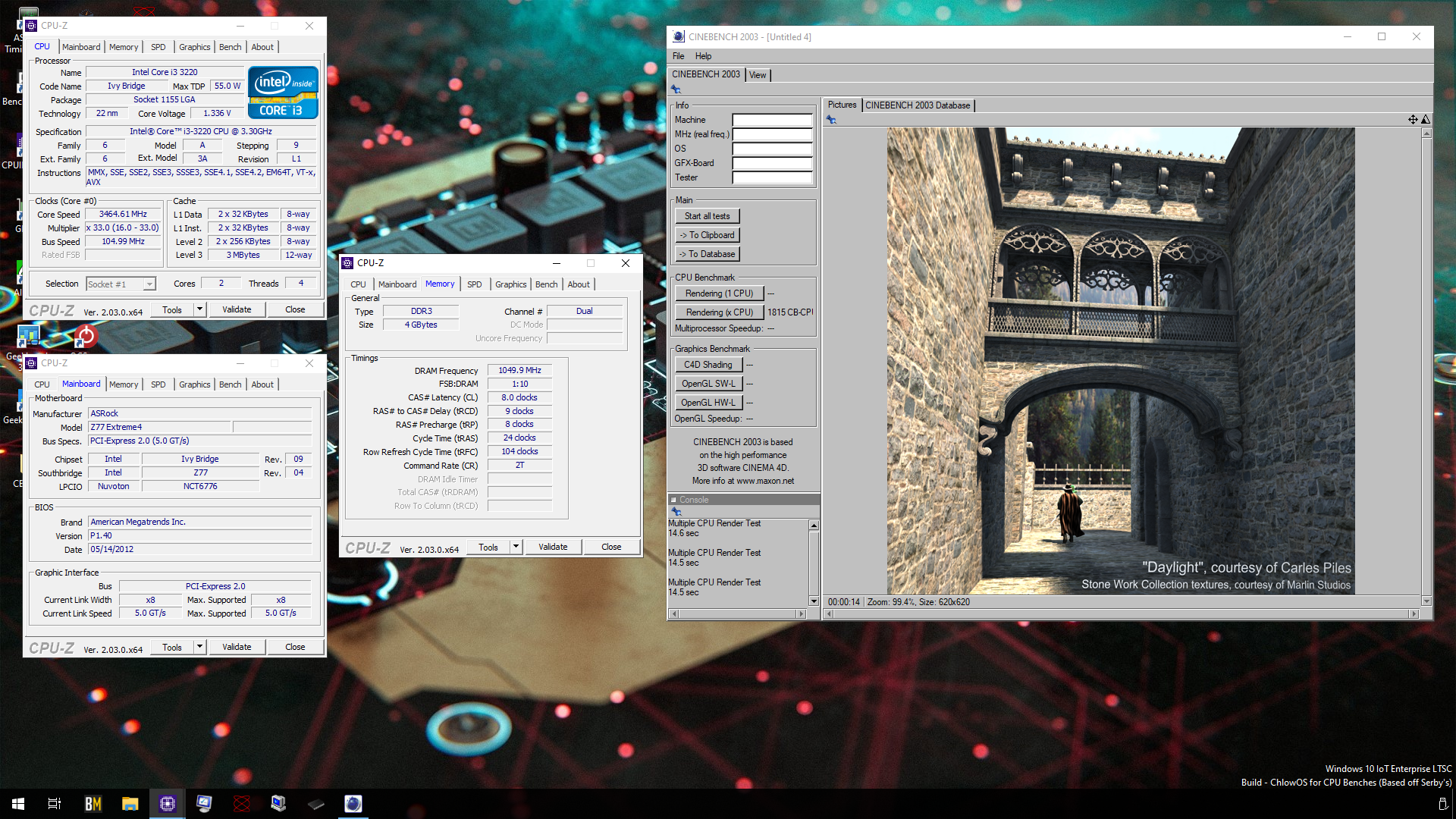Open File Explorer from taskbar

coord(130,804)
